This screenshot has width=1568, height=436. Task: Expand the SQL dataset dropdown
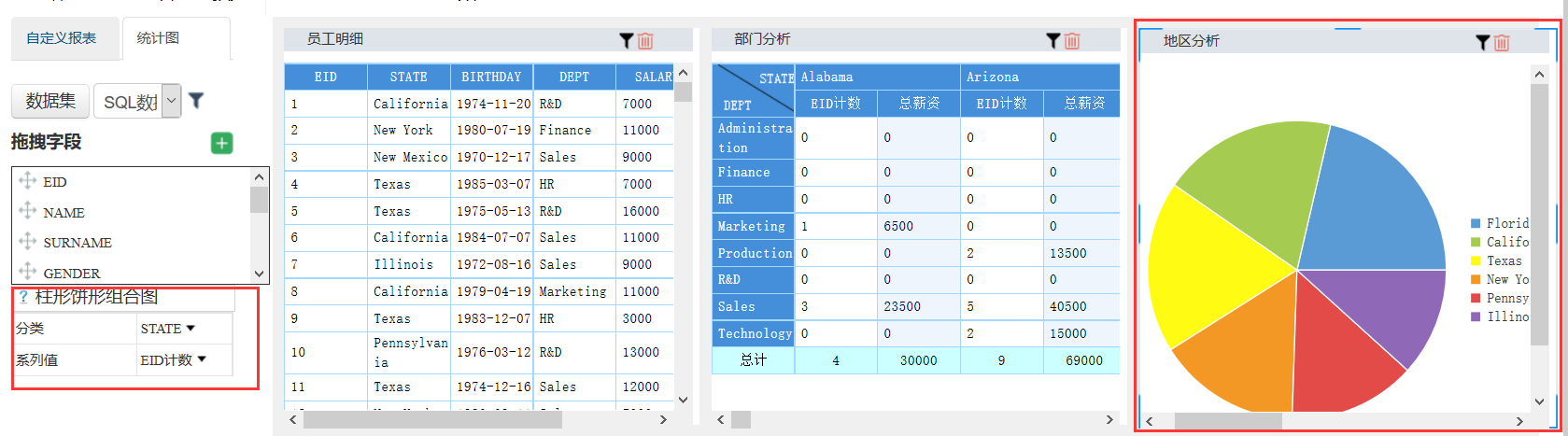(x=171, y=101)
